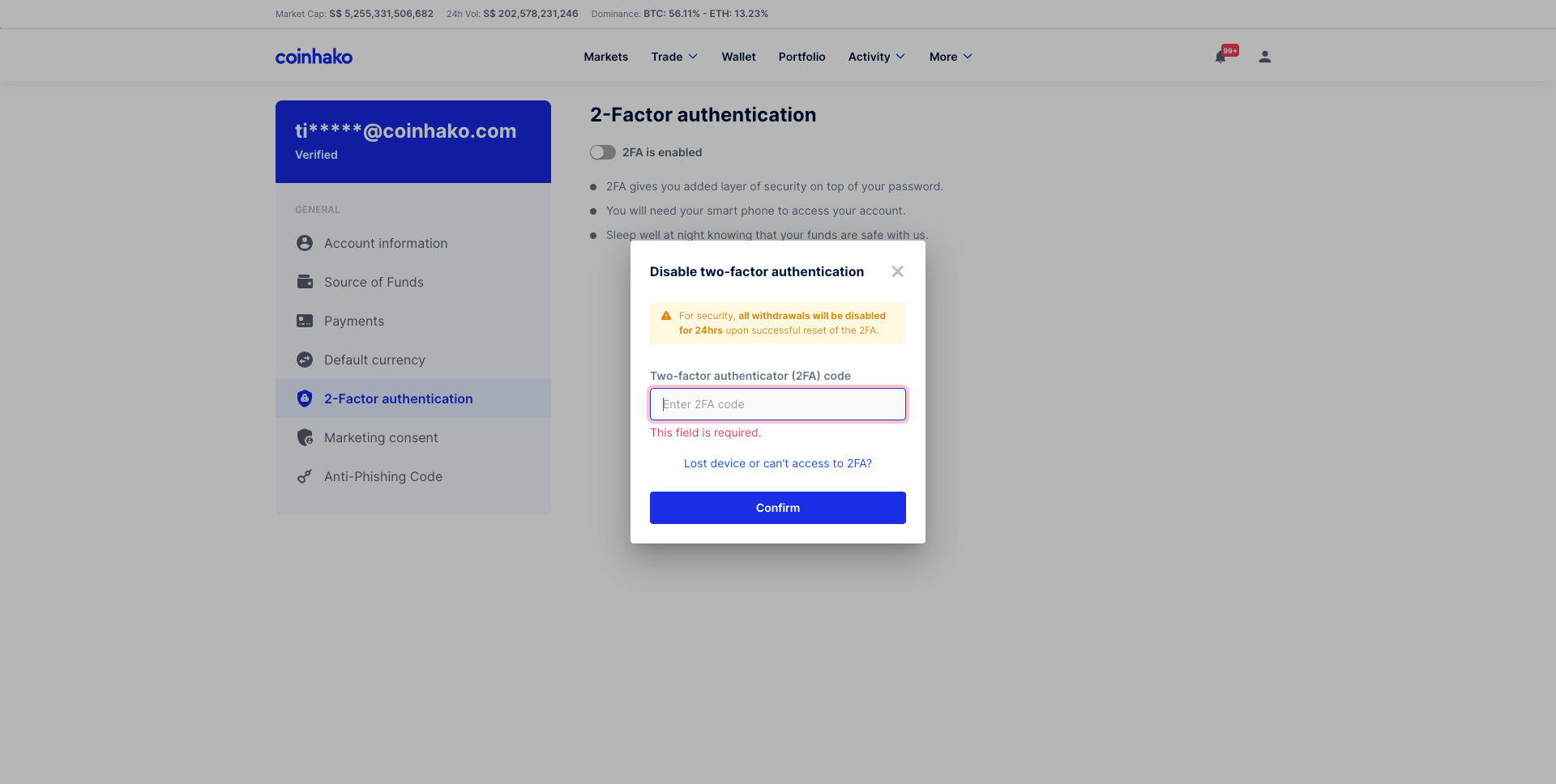Click the 2-Factor authentication shield icon
The width and height of the screenshot is (1556, 784).
(305, 398)
